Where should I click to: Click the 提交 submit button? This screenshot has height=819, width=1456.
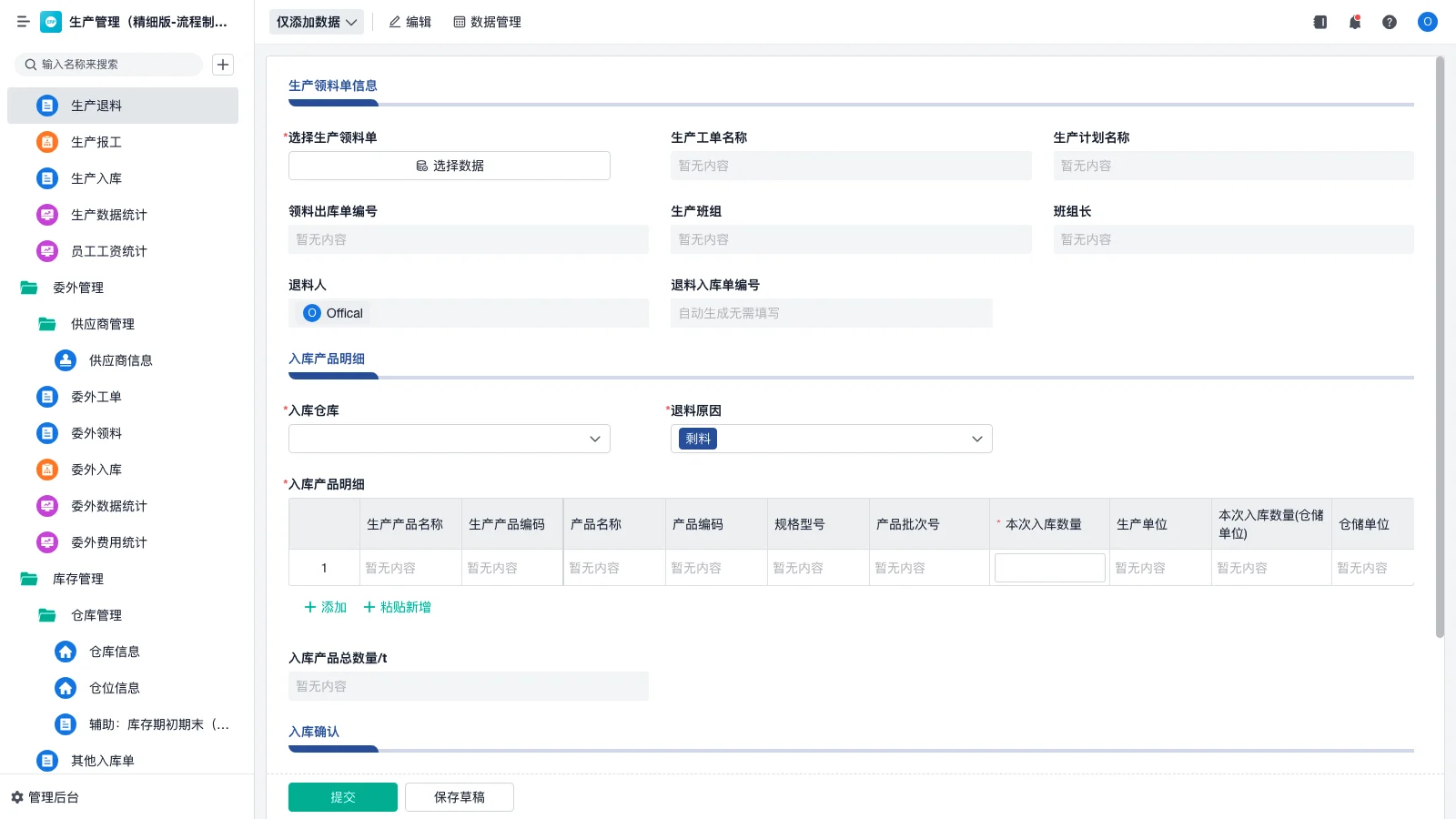click(342, 796)
